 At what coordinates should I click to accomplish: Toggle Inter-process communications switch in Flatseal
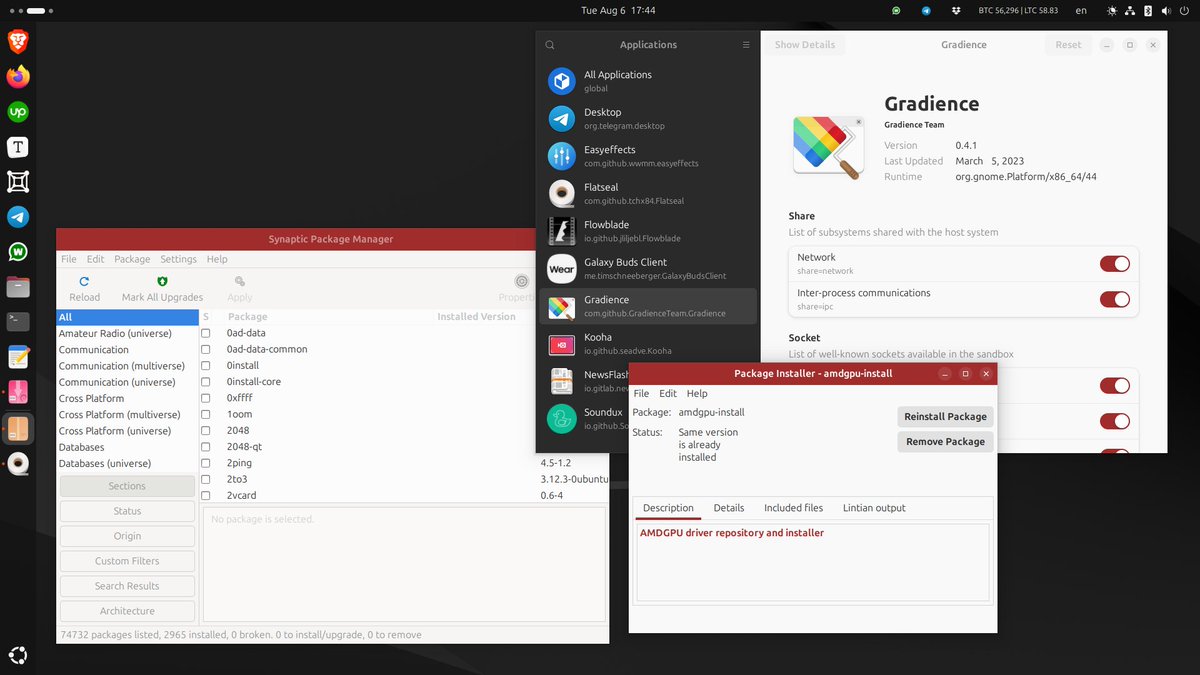[1115, 299]
